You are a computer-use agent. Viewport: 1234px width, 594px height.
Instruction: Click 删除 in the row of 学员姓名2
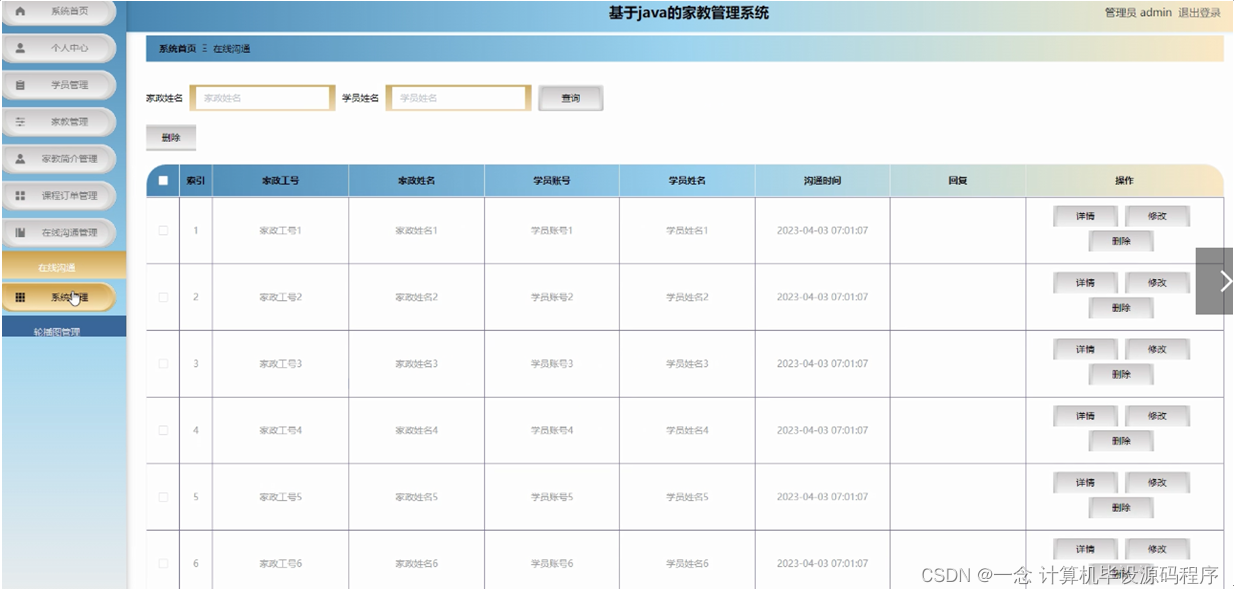[x=1121, y=308]
